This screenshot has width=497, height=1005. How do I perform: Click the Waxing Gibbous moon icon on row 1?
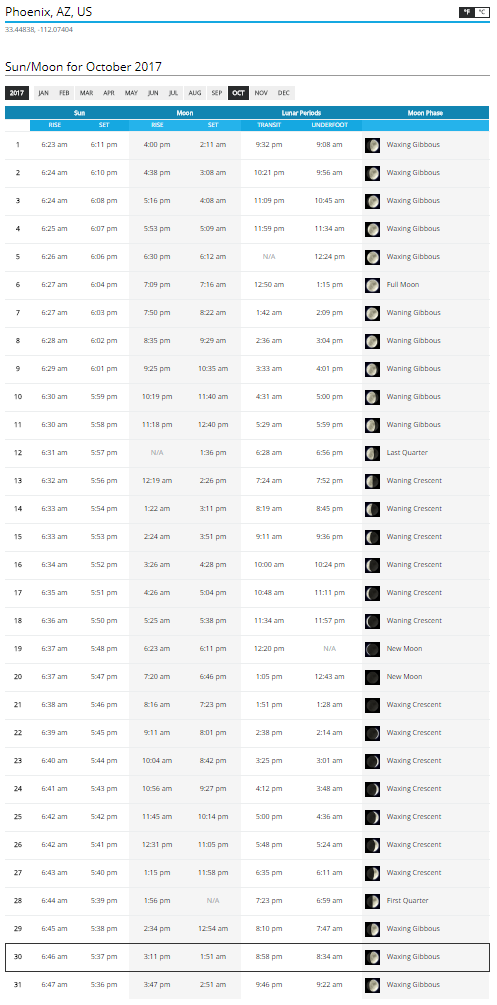(372, 145)
